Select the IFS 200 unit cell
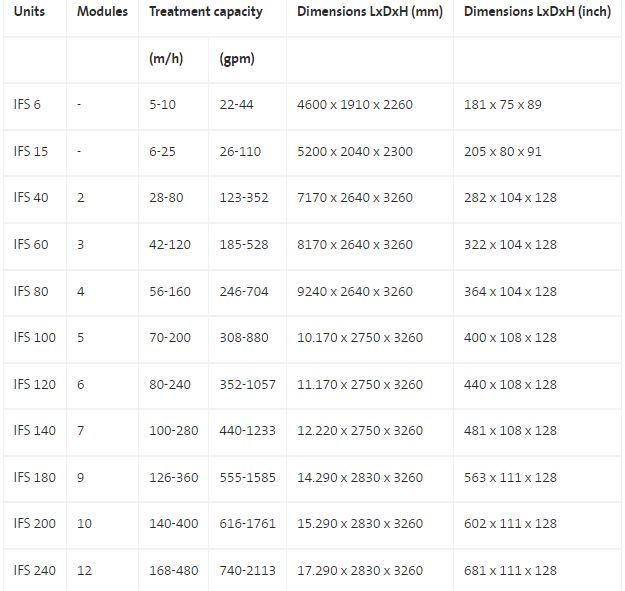The height and width of the screenshot is (591, 625). click(x=34, y=524)
